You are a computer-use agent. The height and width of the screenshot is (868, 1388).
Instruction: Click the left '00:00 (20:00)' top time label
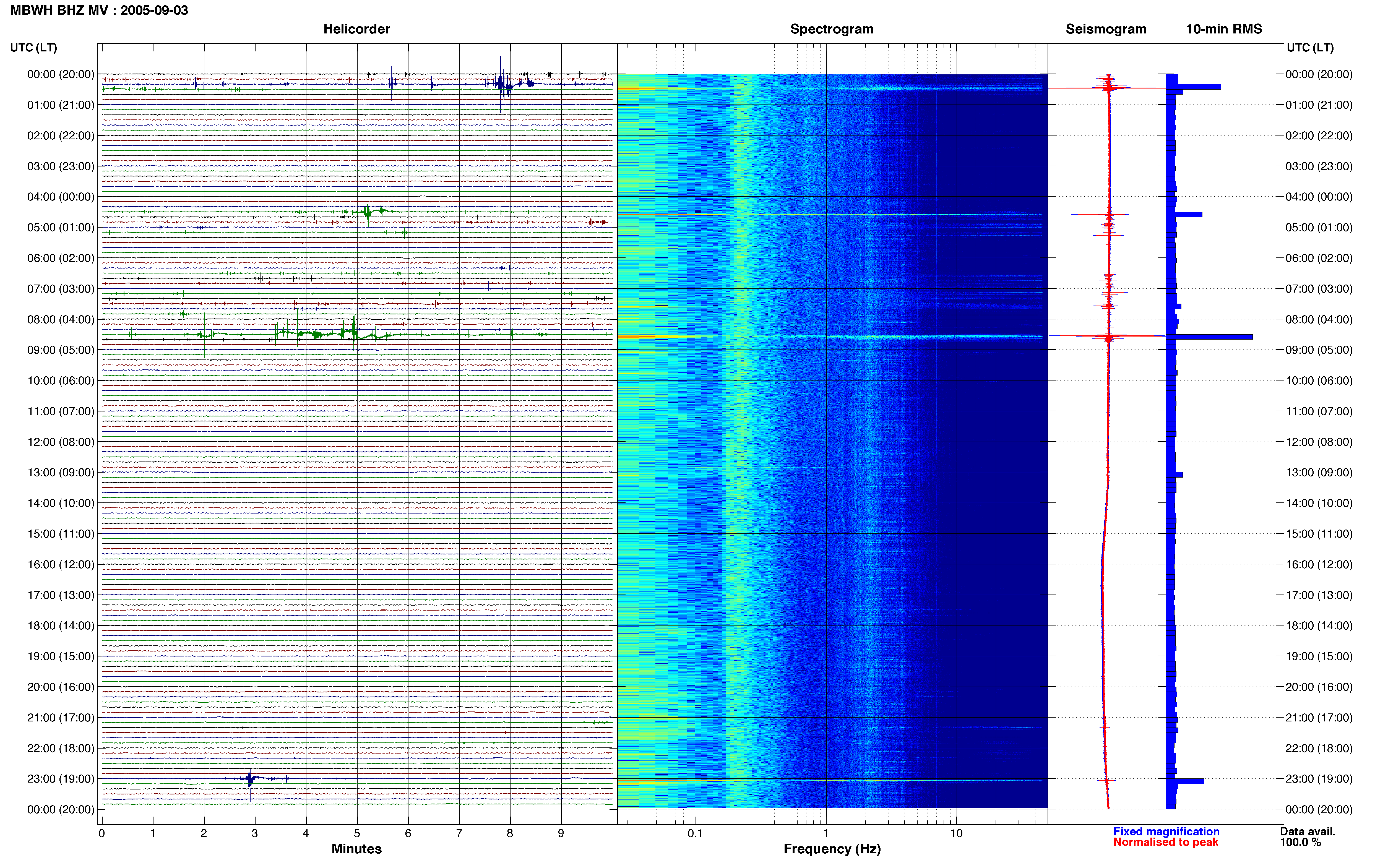[61, 74]
